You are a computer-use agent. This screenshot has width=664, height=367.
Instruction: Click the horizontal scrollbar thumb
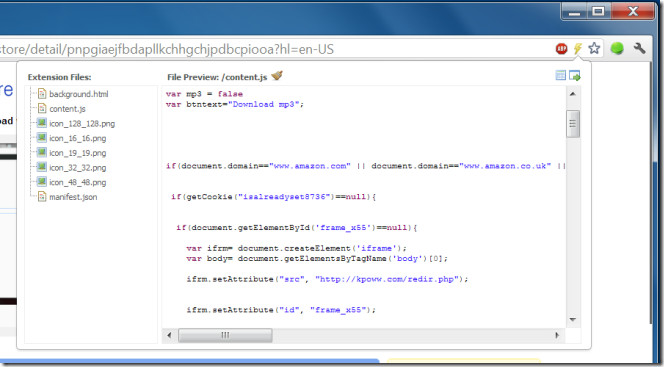pos(225,335)
